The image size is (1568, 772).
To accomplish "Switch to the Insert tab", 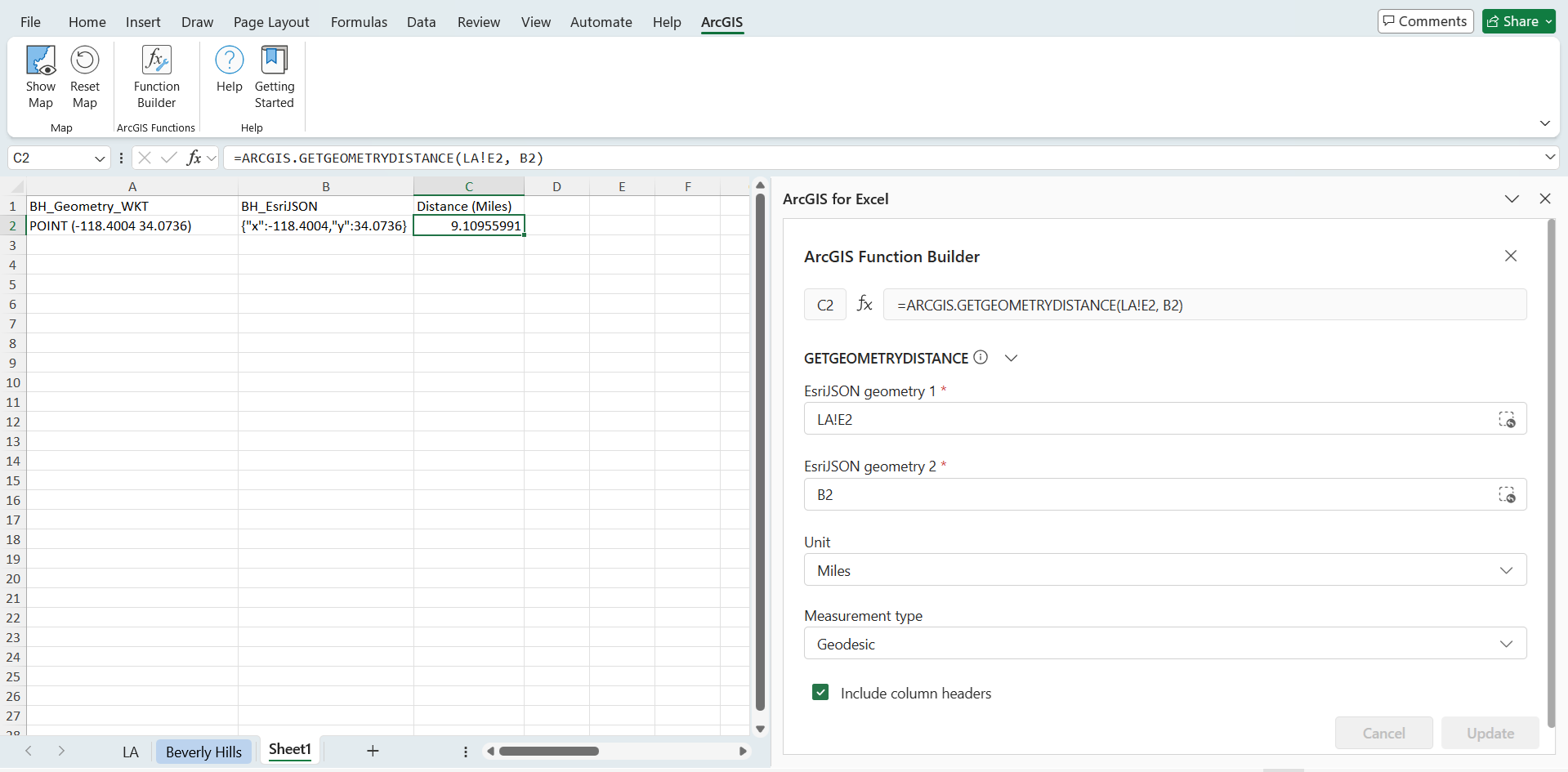I will click(143, 22).
